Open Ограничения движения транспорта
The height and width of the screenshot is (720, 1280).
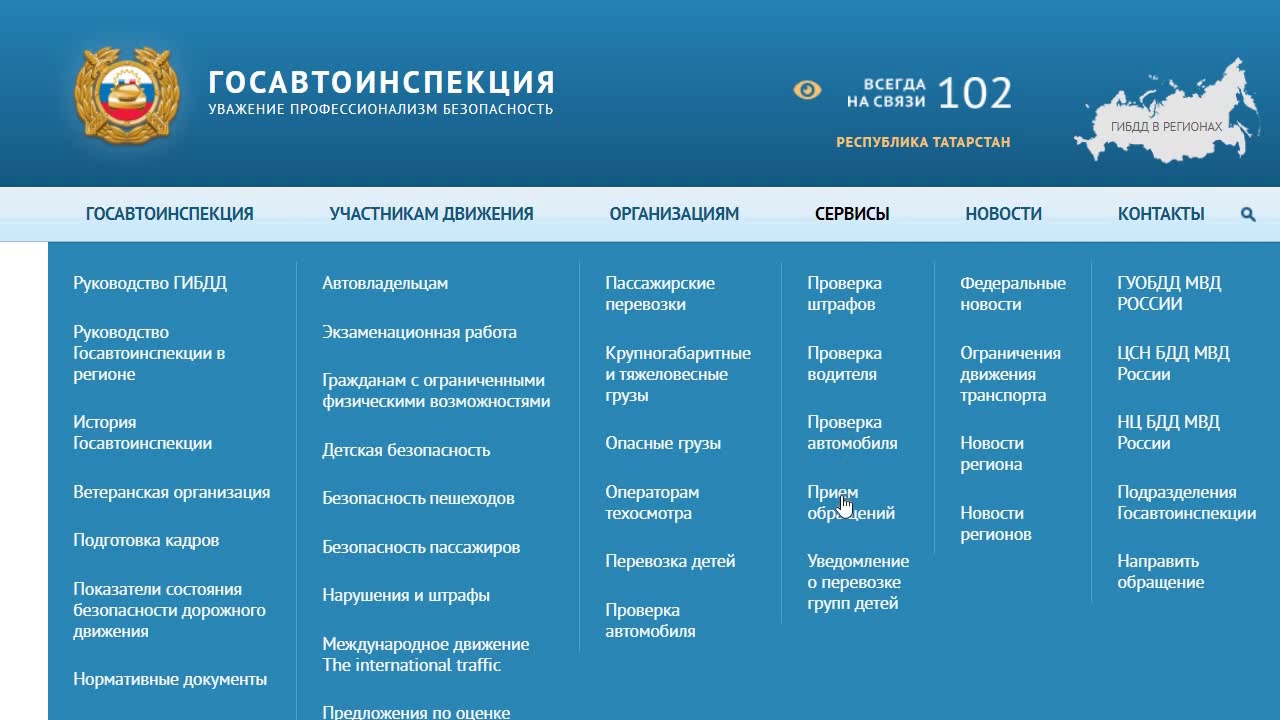click(1009, 374)
